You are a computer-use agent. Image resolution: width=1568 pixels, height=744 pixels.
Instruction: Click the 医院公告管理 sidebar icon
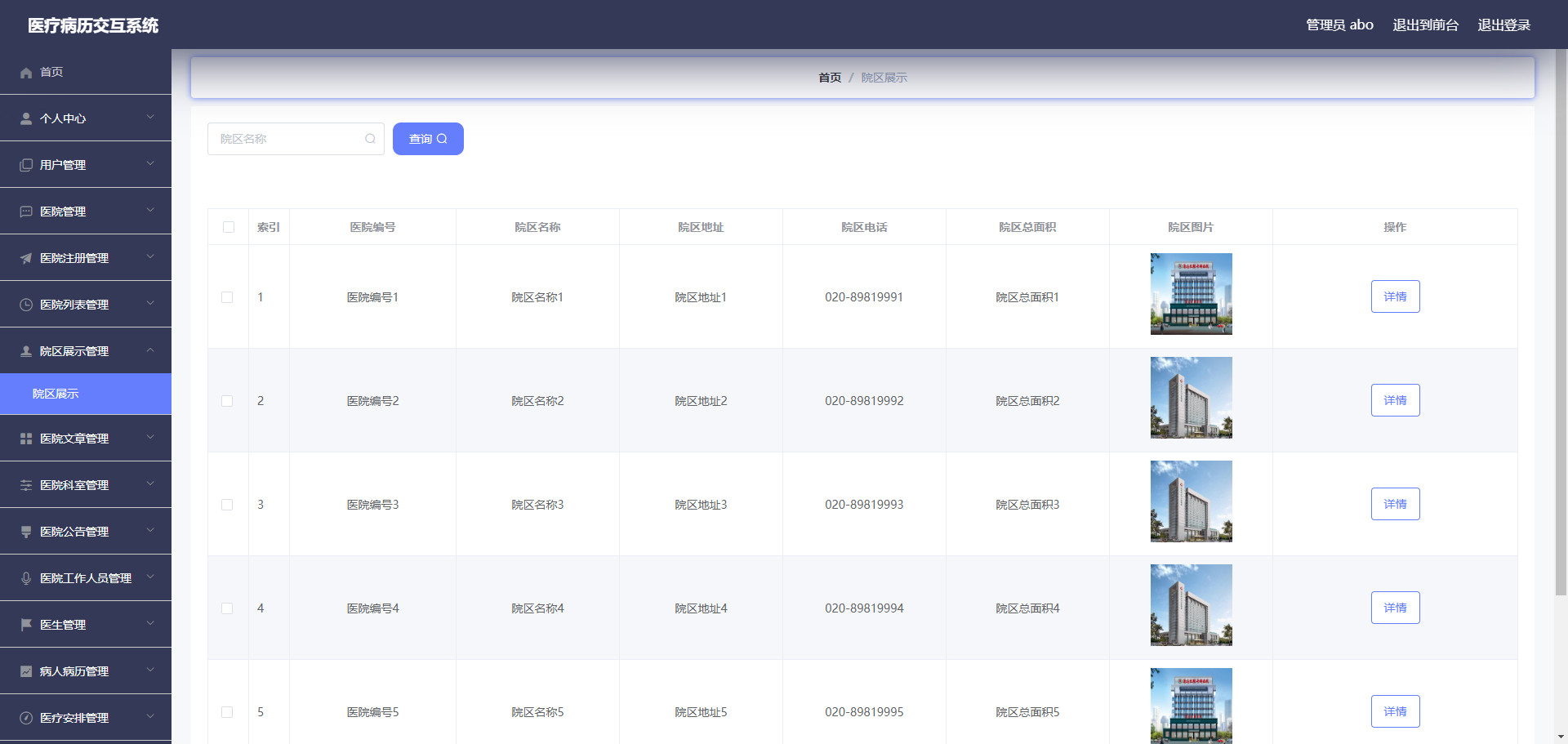(26, 532)
